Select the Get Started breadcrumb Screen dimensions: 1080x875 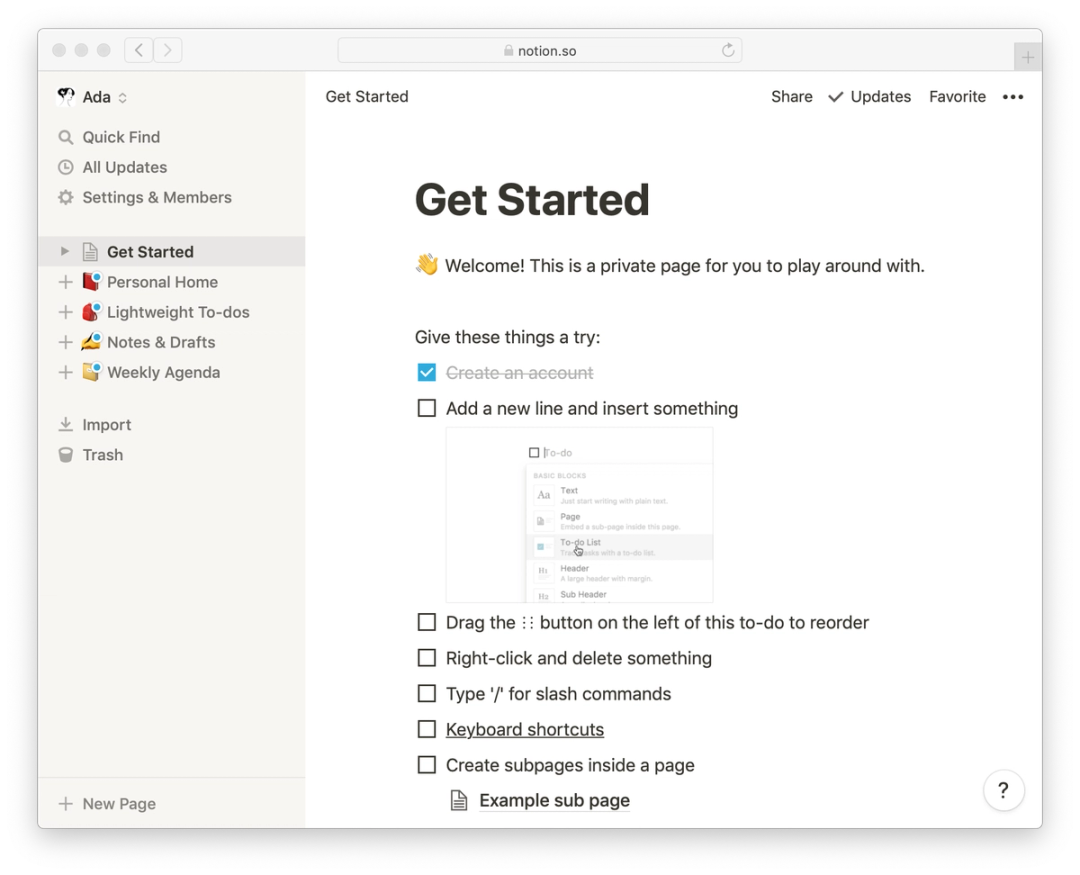click(367, 96)
